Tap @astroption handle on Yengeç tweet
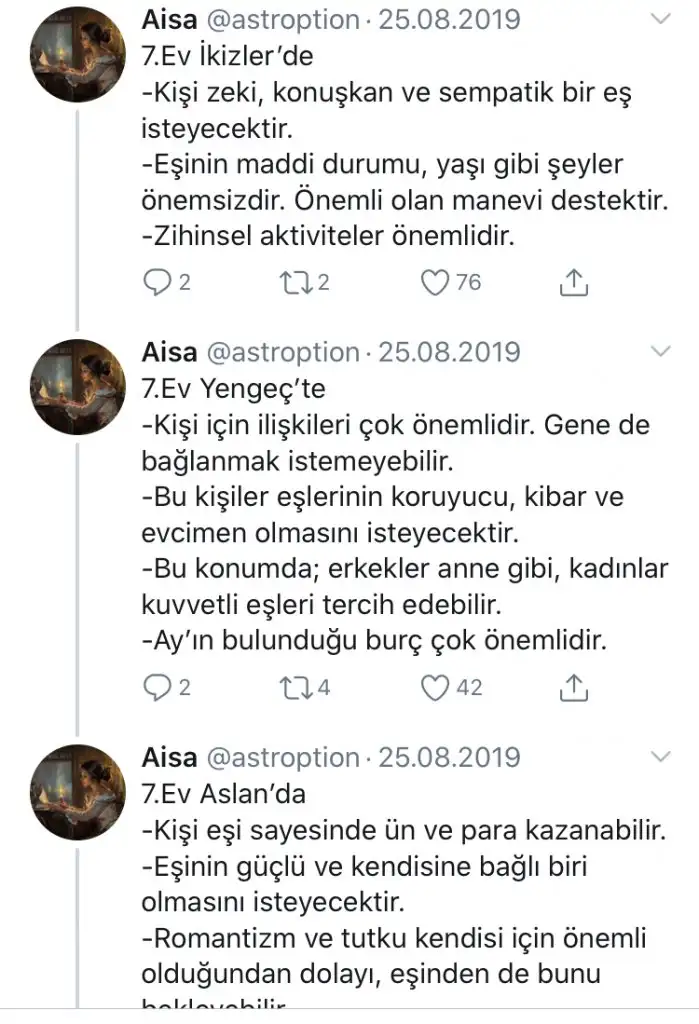Screen dimensions: 699x1024 (282, 352)
